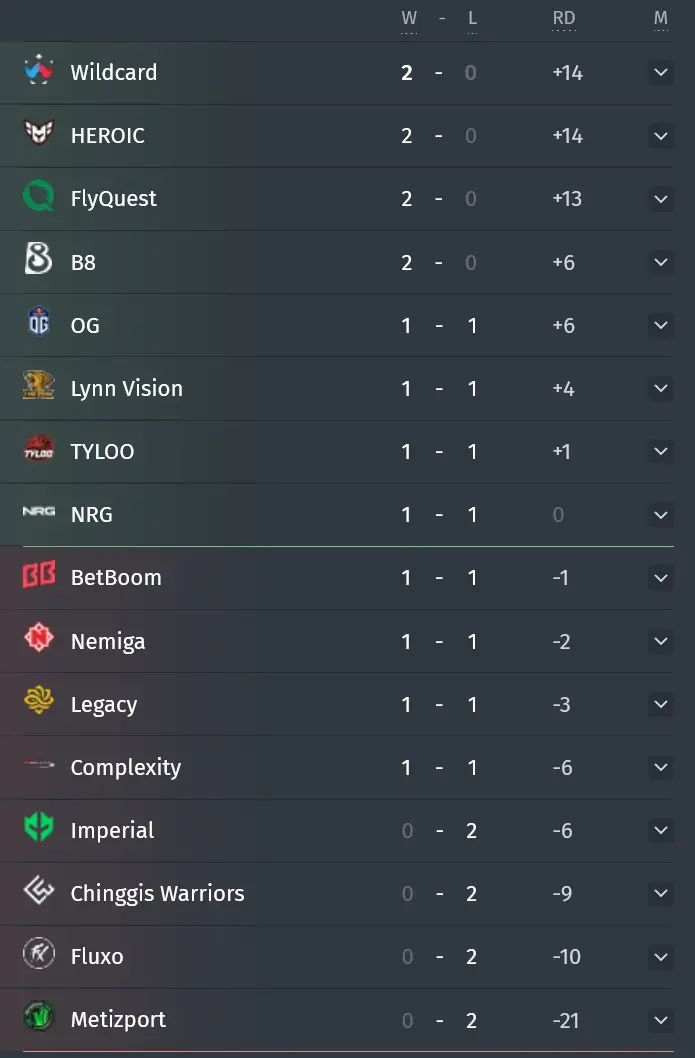The width and height of the screenshot is (695, 1058).
Task: Click the BetBoom team logo
Action: coord(38,576)
